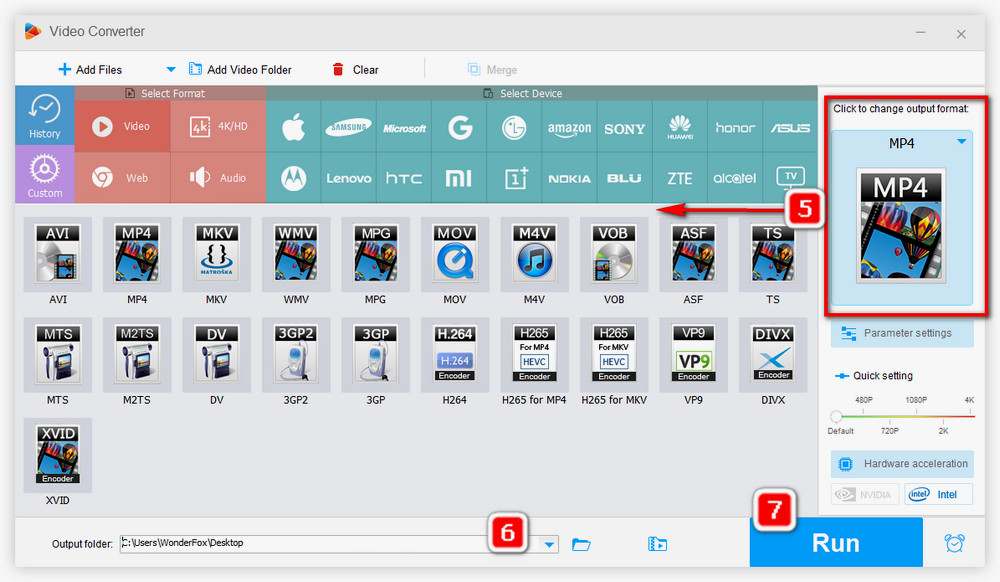1000x582 pixels.
Task: Expand the MP4 output format dropdown
Action: pos(962,143)
